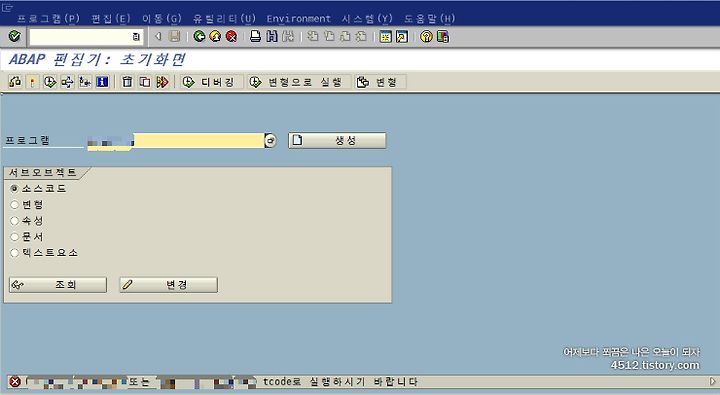Click the Save diskette icon
This screenshot has width=720, height=395.
(174, 36)
